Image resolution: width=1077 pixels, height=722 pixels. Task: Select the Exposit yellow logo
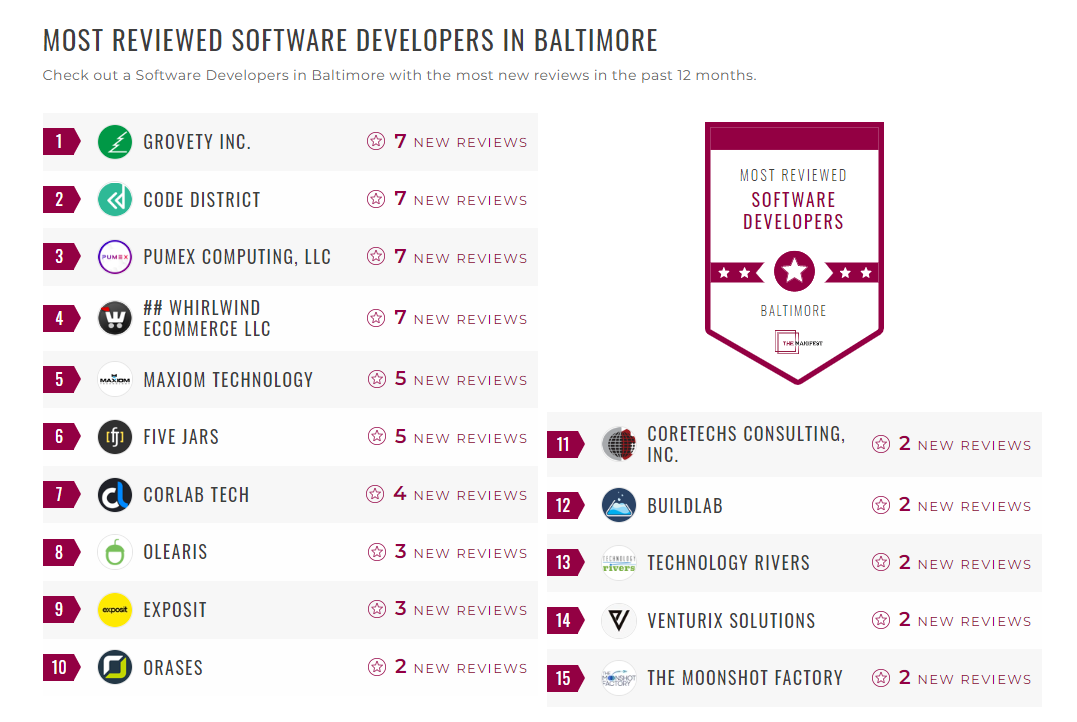pyautogui.click(x=114, y=610)
